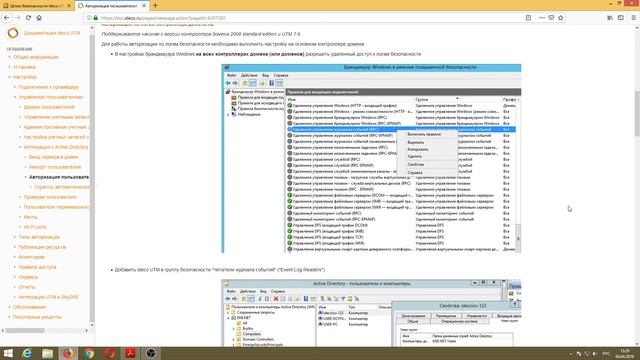
Task: Collapse the Управление пользователями tree arrow
Action: point(15,97)
